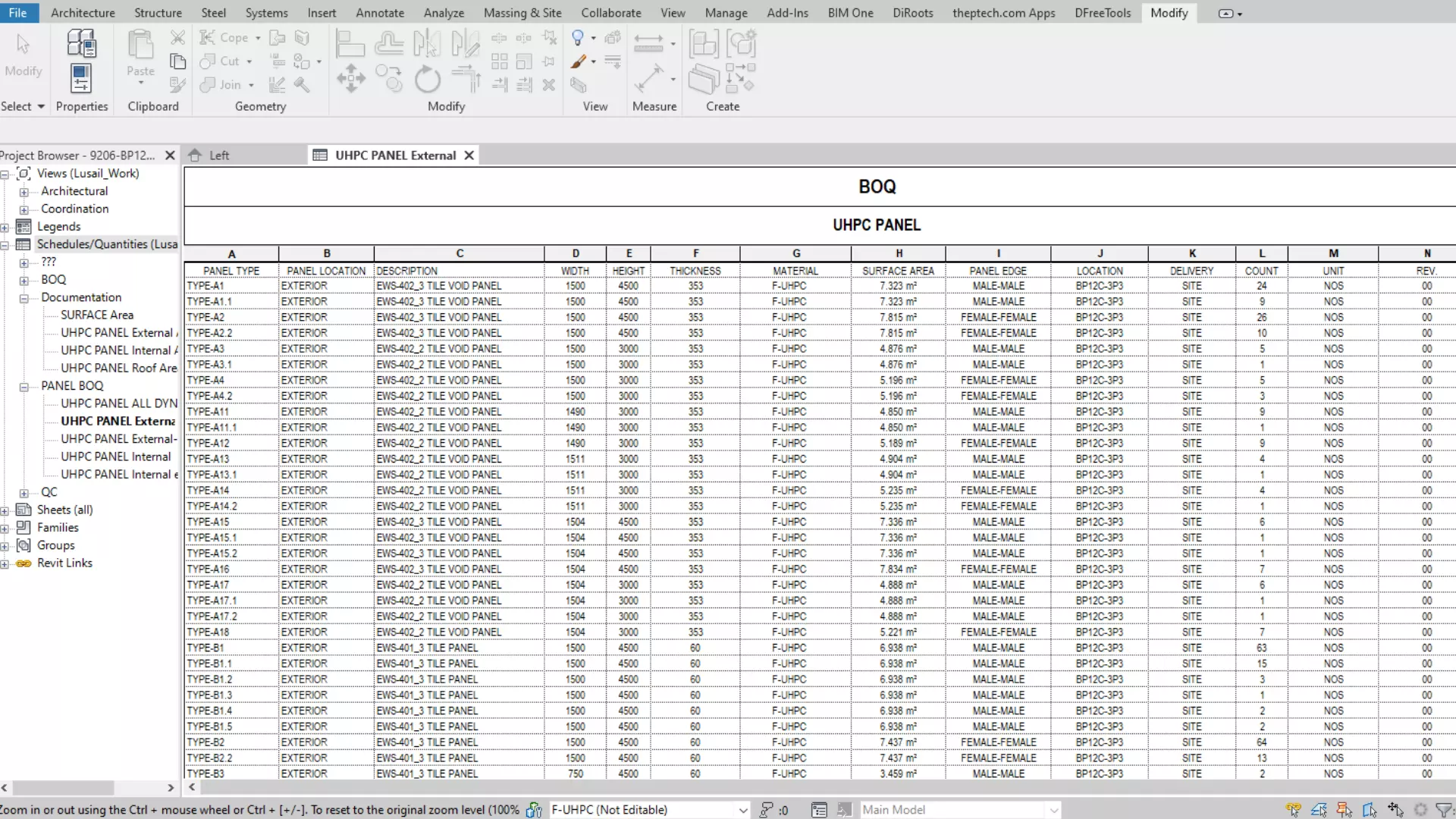Click the Filter icon in status bar

[x=1445, y=810]
